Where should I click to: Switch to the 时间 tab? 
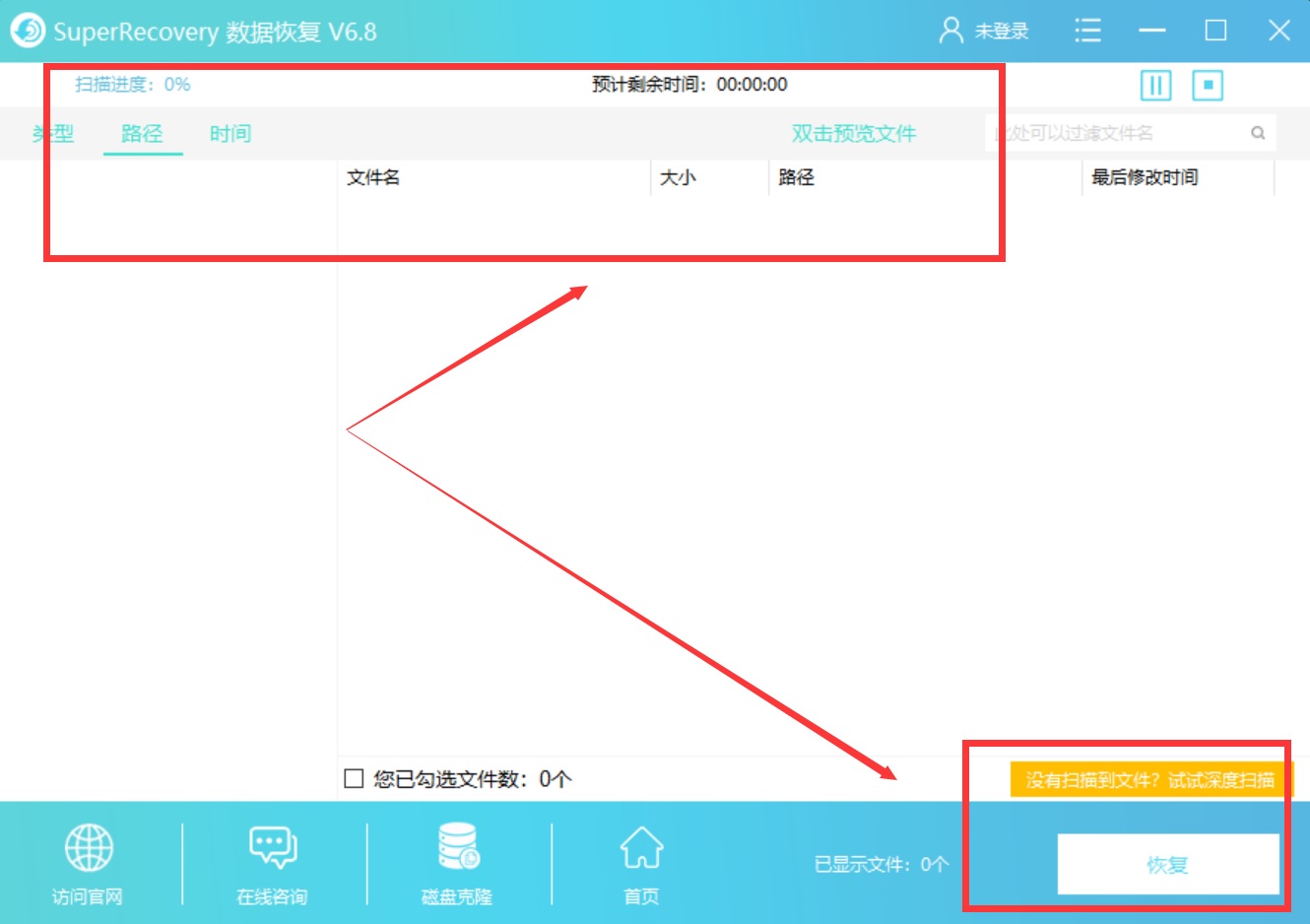click(x=230, y=134)
